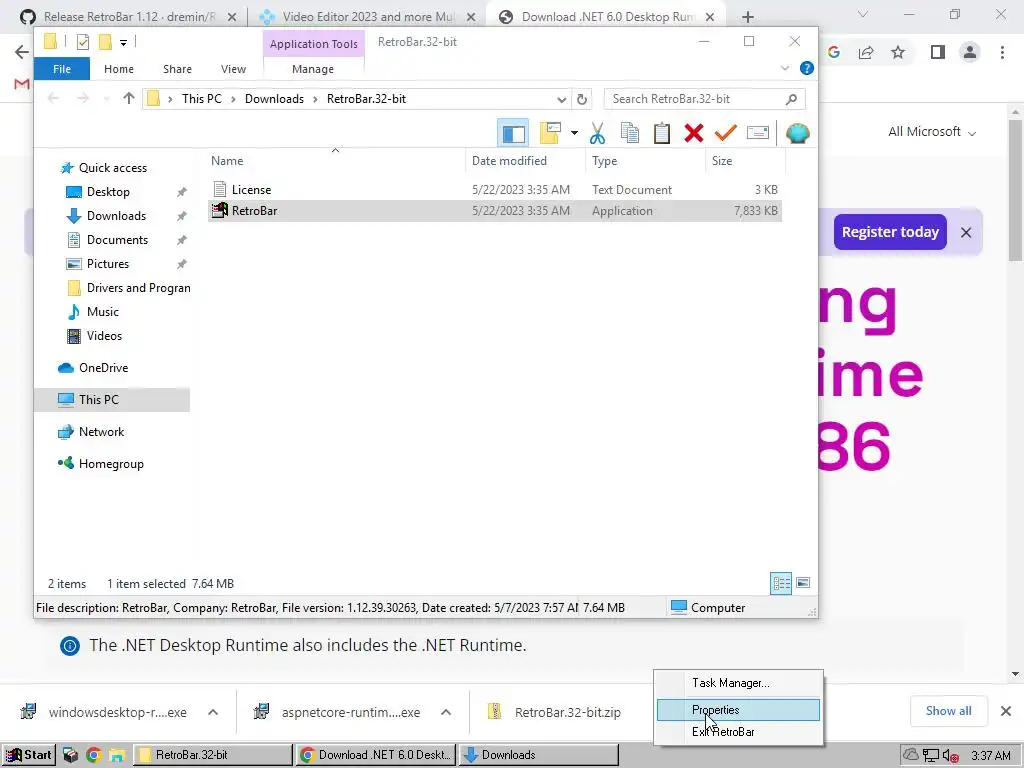Open the Share ribbon tab
Viewport: 1024px width, 768px height.
pyautogui.click(x=177, y=69)
